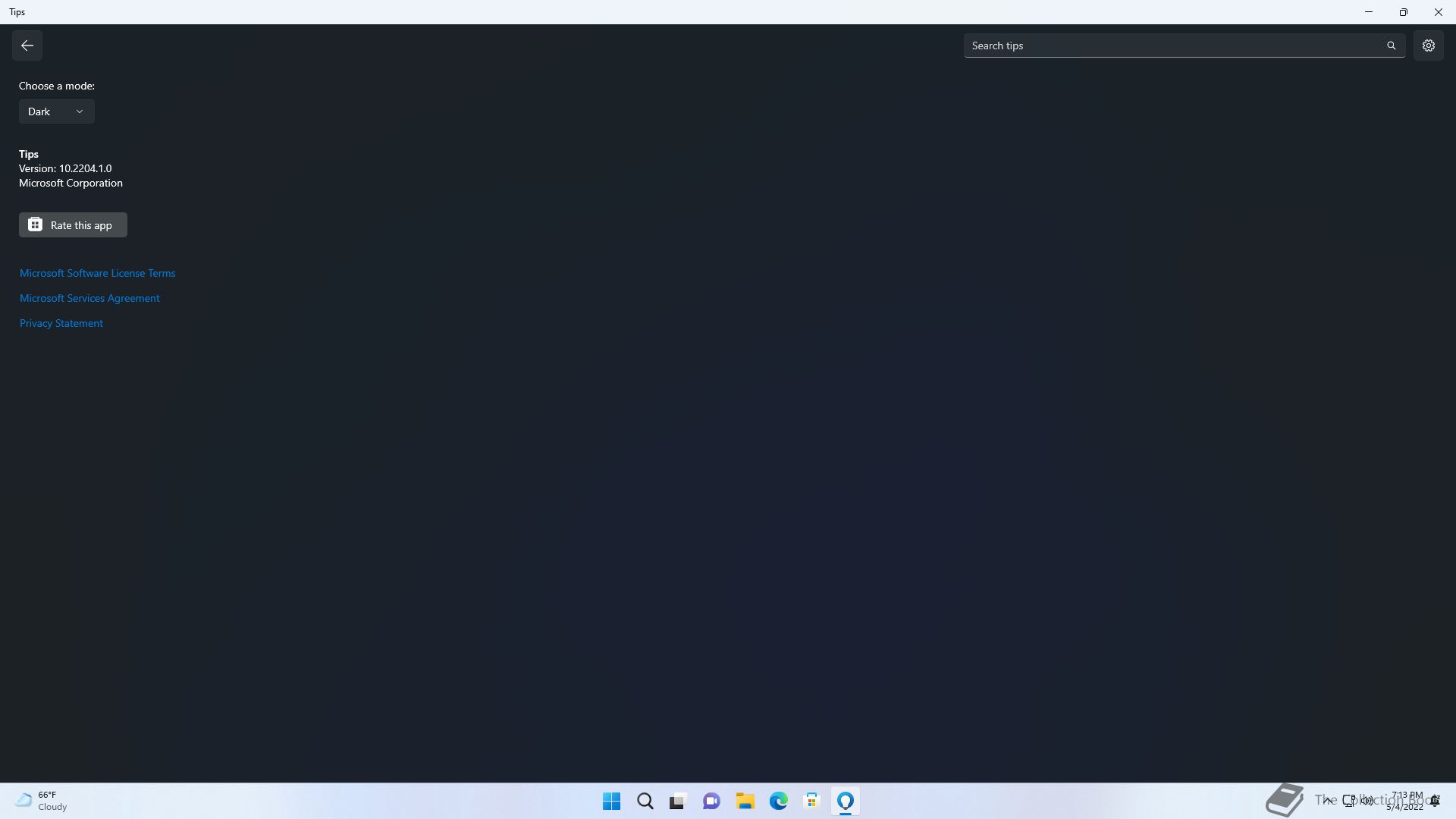Open weather widget showing 66°F Cloudy
Viewport: 1456px width, 819px height.
pyautogui.click(x=42, y=801)
